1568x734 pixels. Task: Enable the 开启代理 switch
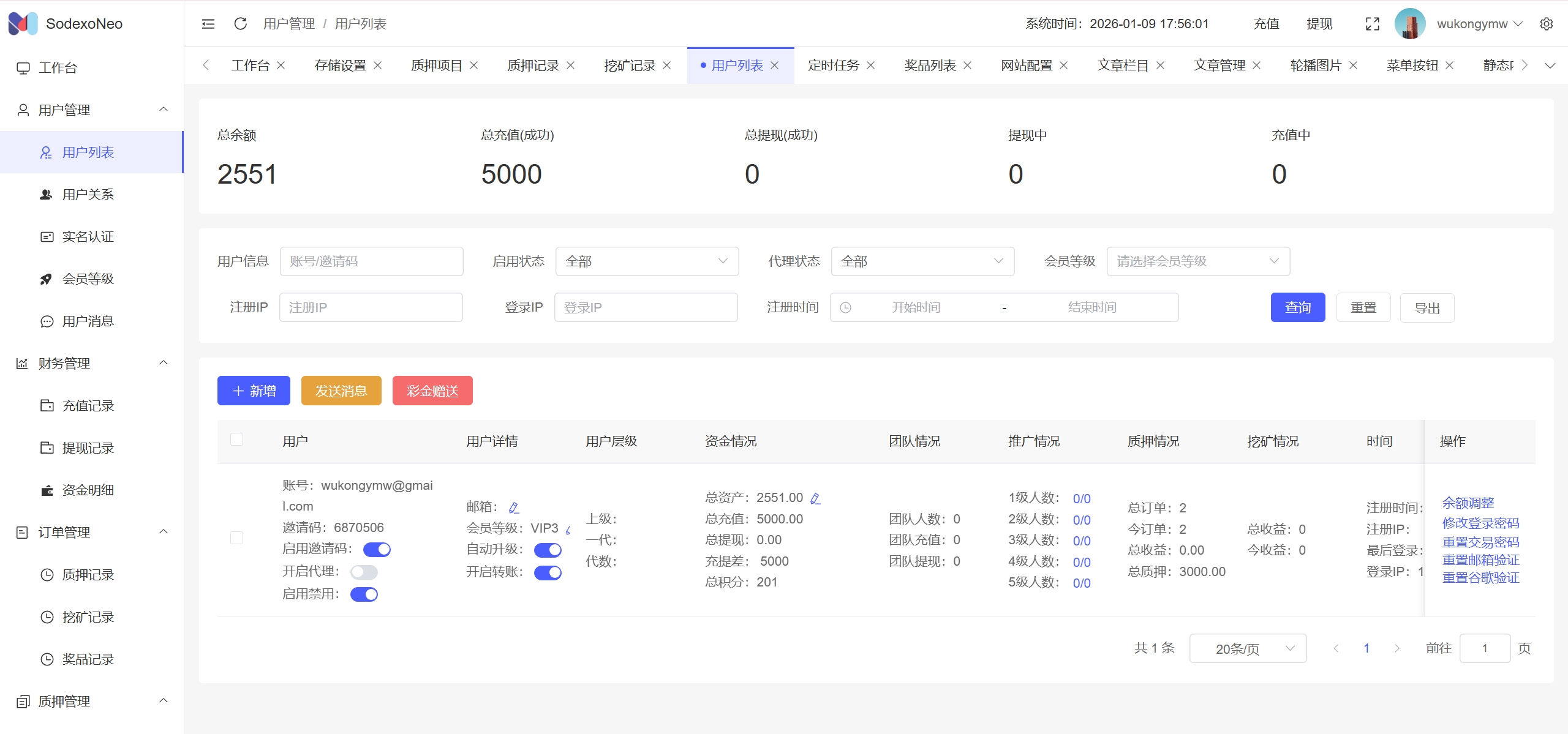click(364, 572)
